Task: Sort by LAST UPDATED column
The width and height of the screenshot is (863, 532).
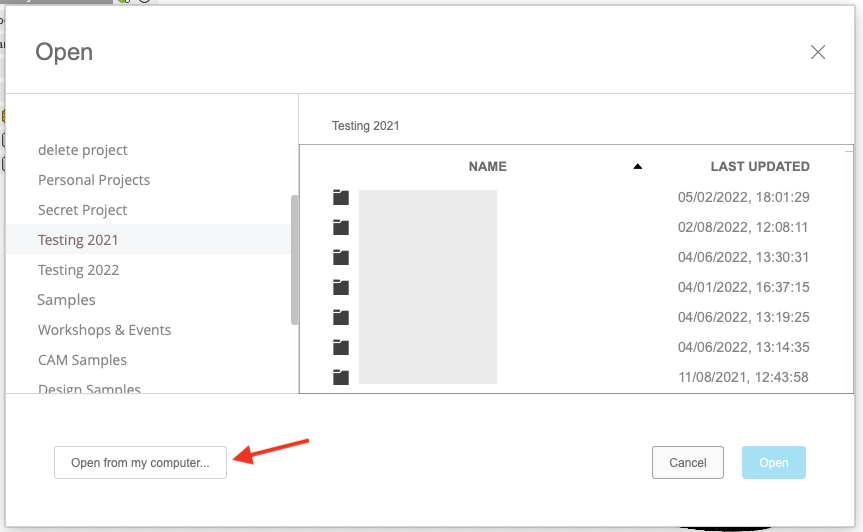Action: pyautogui.click(x=759, y=167)
